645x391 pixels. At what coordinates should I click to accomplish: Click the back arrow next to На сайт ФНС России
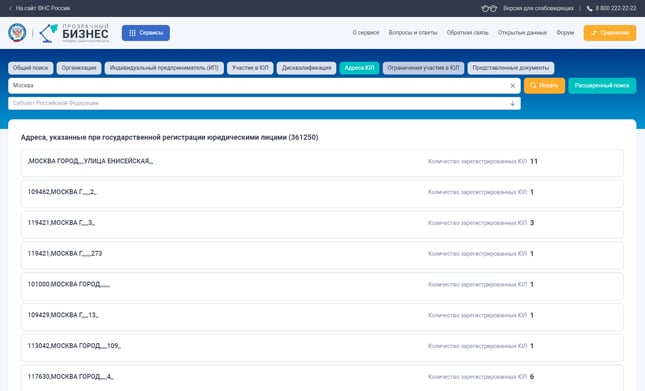(10, 8)
